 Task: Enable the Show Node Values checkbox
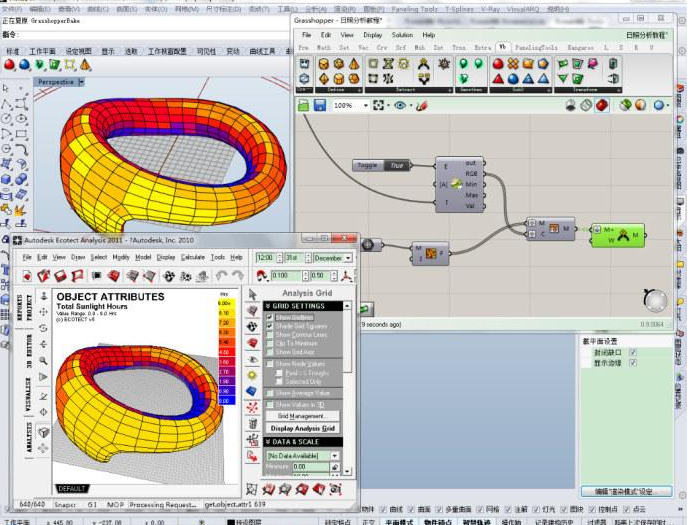[270, 364]
